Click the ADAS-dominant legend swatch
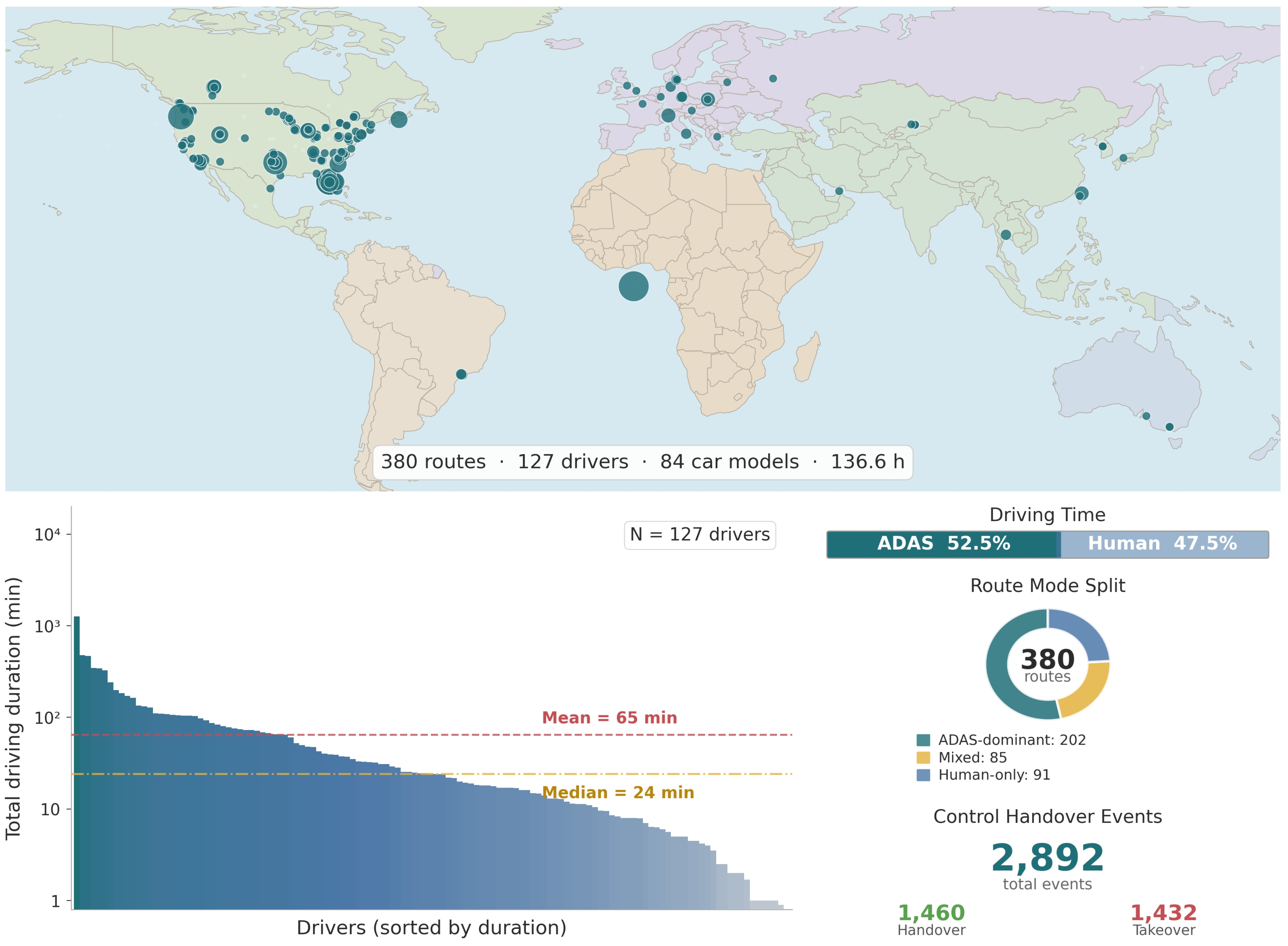This screenshot has width=1288, height=946. click(923, 740)
